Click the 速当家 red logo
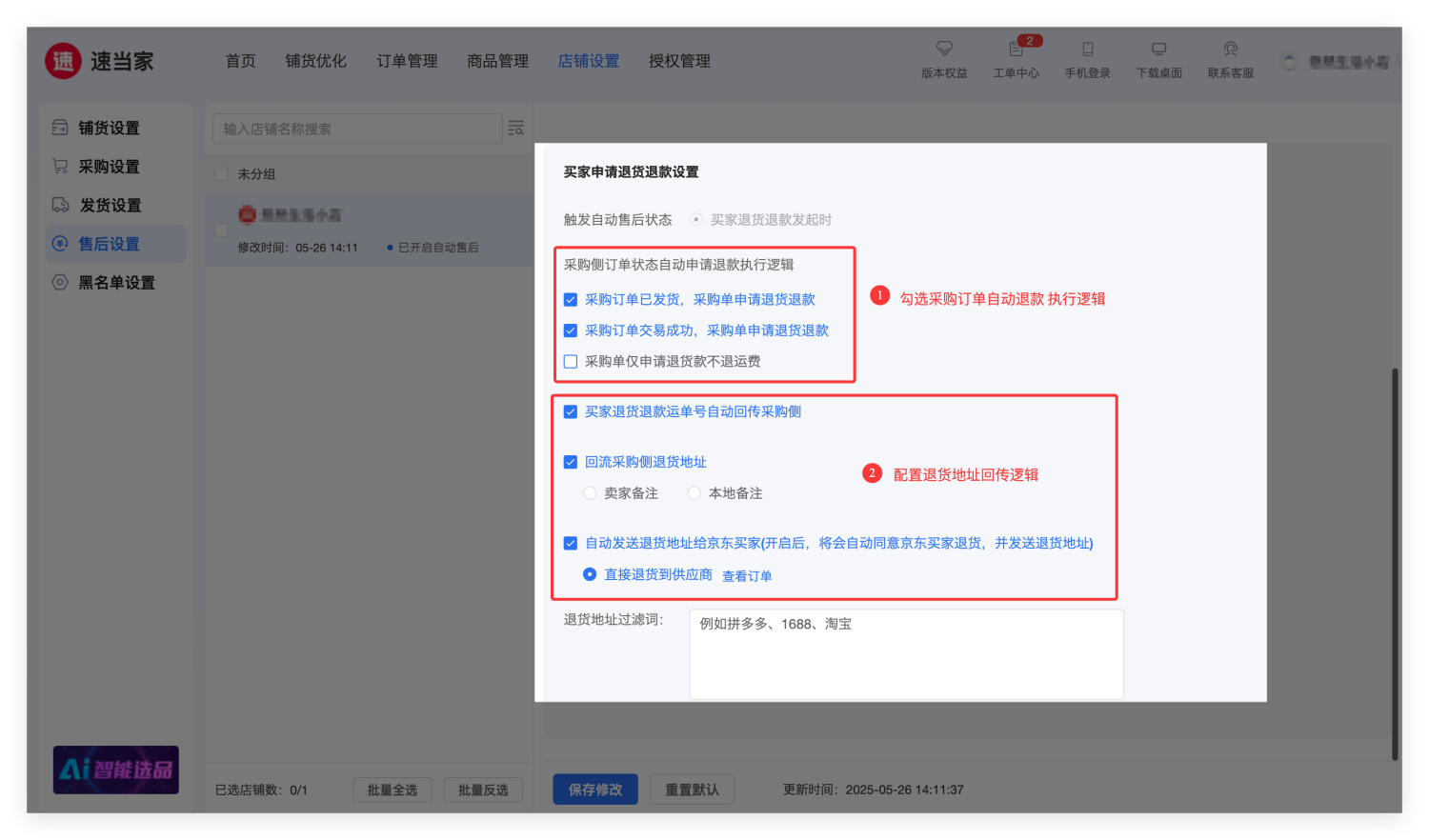 click(63, 61)
